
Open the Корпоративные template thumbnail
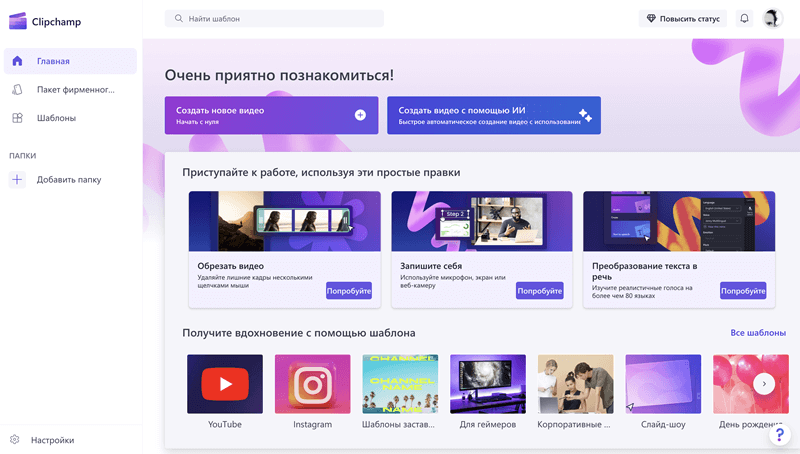[x=576, y=384]
